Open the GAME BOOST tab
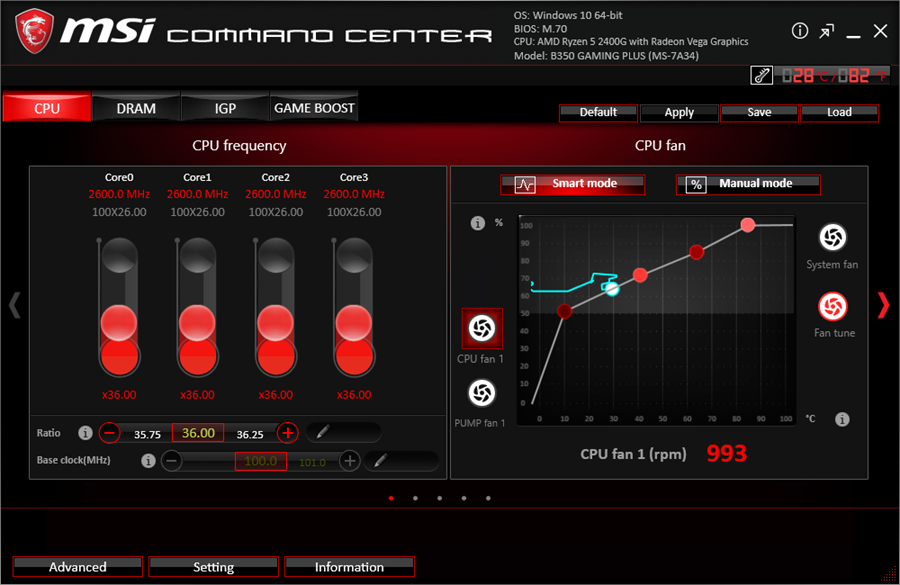900x585 pixels. [x=314, y=108]
